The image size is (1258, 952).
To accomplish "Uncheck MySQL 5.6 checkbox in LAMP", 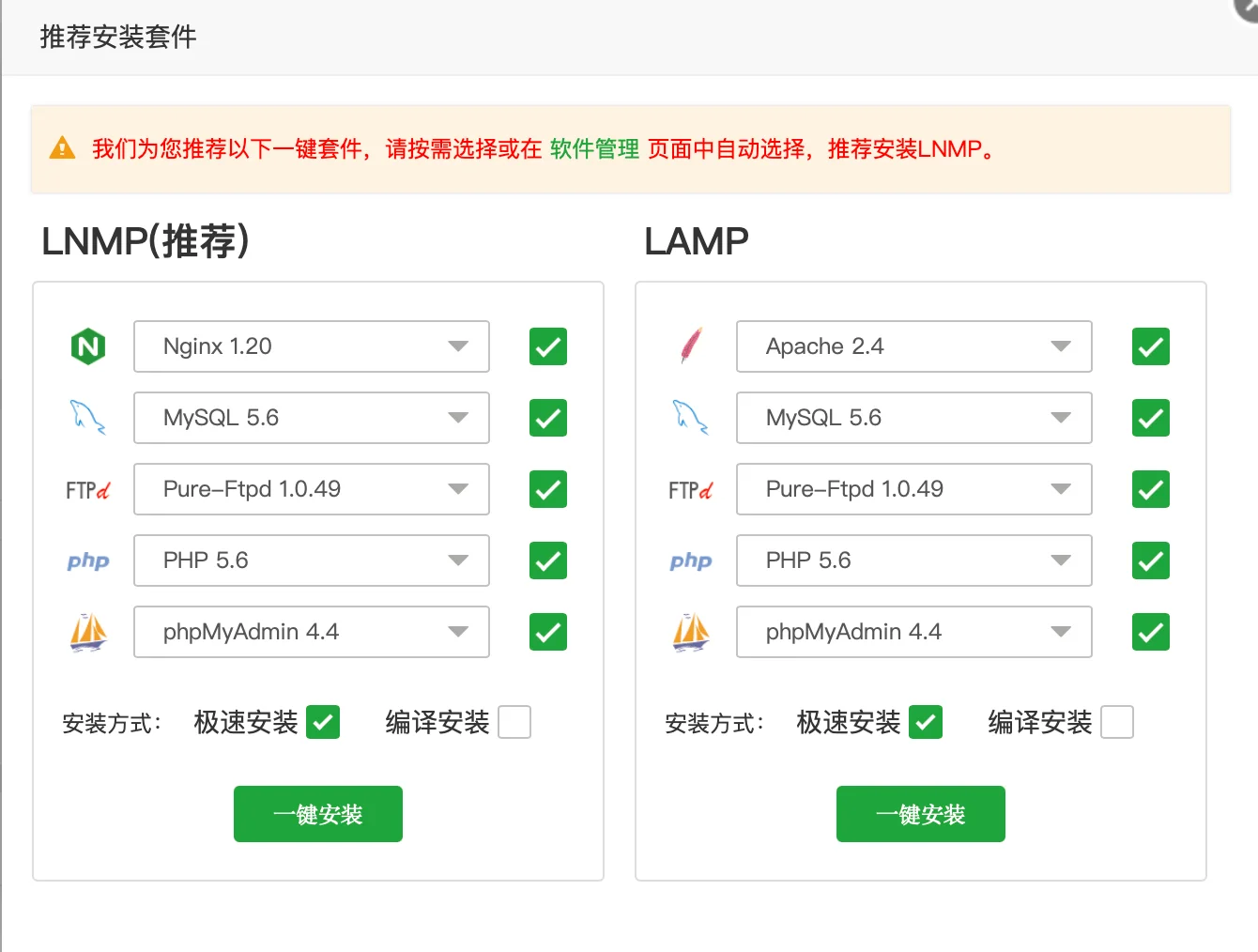I will coord(1151,418).
